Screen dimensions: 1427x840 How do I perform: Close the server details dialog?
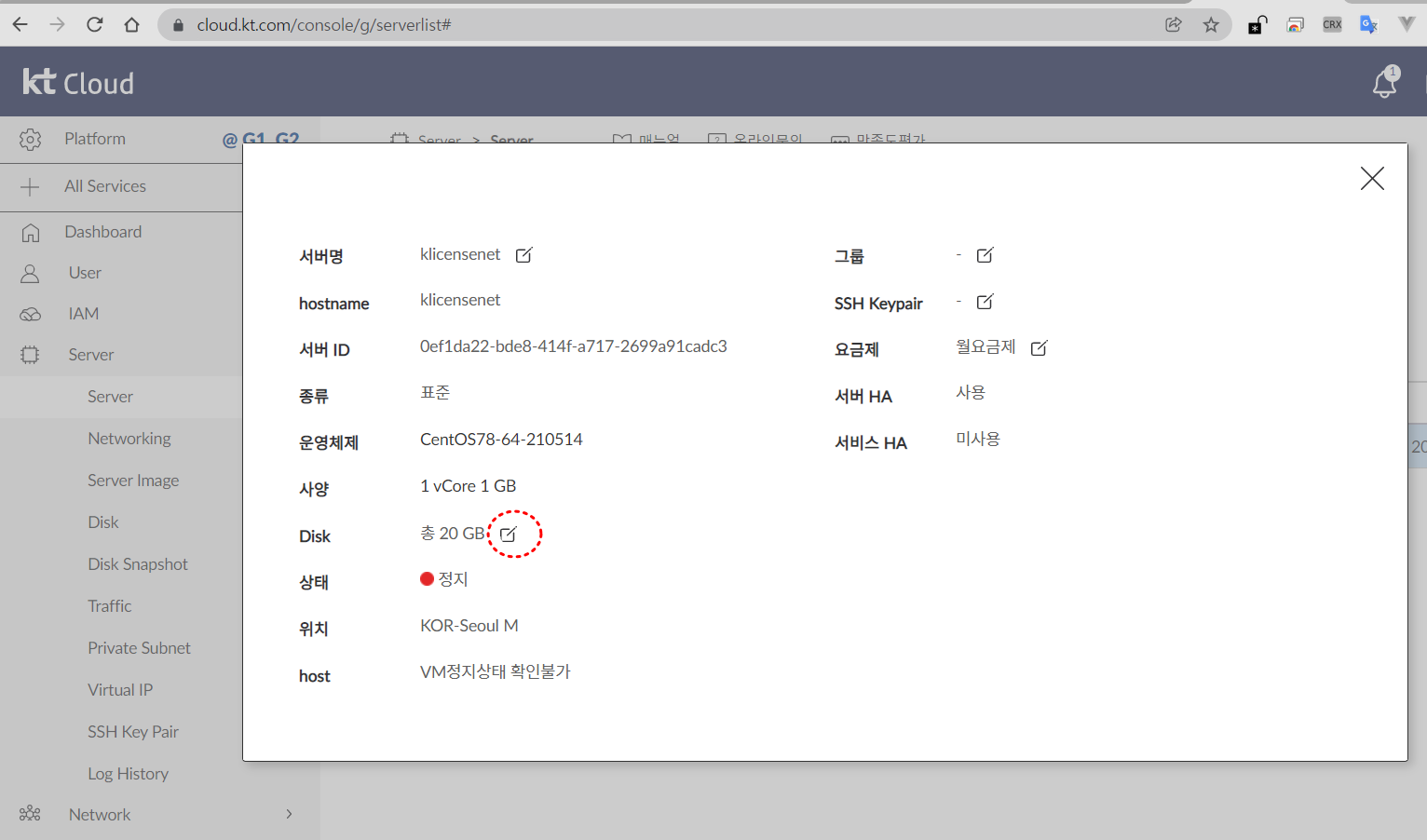1372,179
